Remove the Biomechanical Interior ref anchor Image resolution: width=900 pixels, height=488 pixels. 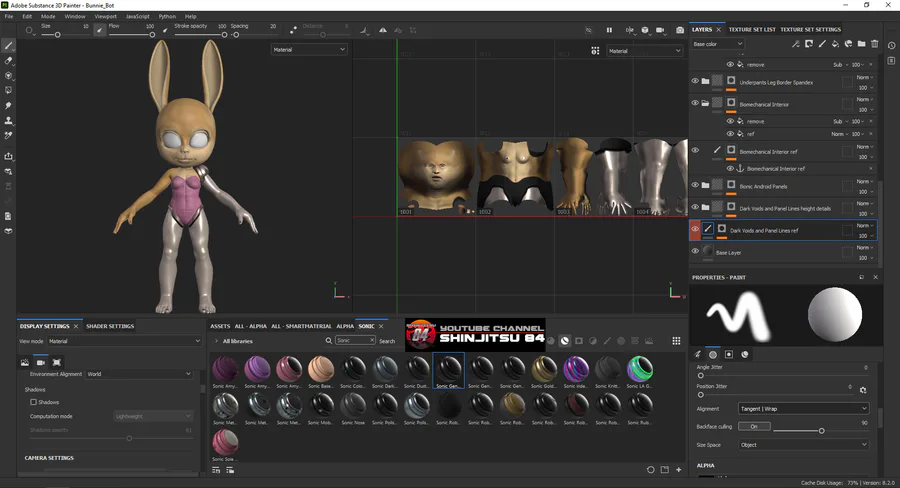click(x=871, y=168)
